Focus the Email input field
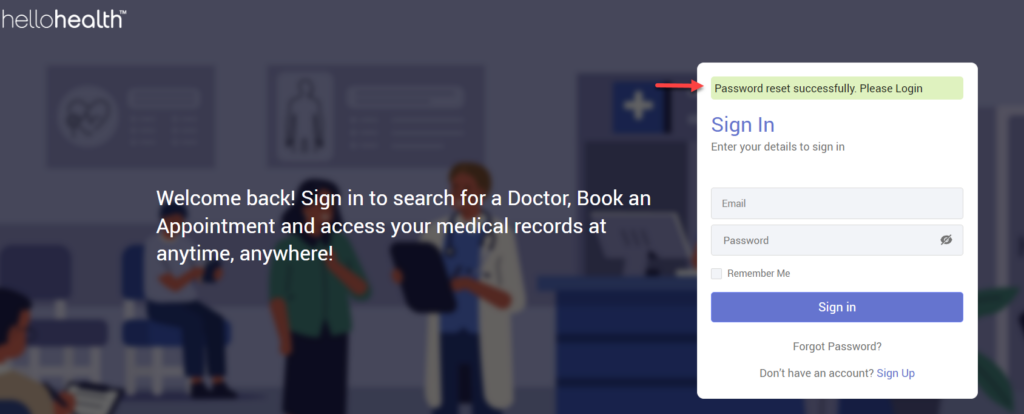The width and height of the screenshot is (1024, 414). [x=837, y=203]
